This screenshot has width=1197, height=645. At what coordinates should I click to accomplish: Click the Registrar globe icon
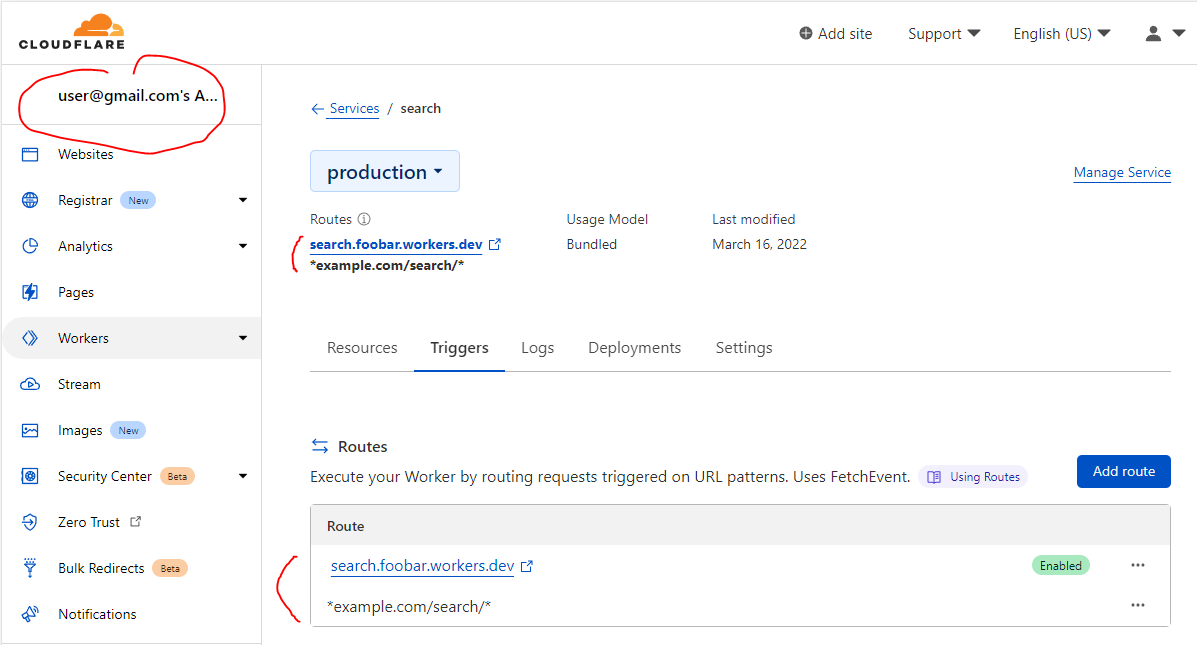point(30,200)
